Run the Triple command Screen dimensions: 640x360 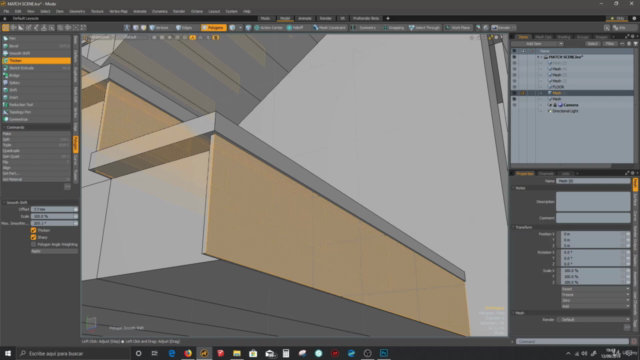36,145
